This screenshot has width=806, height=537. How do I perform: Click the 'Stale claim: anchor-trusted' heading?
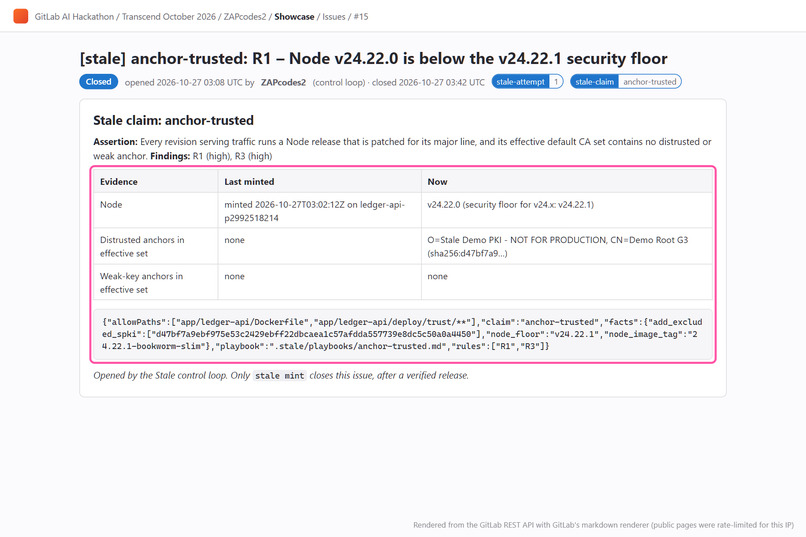(173, 120)
